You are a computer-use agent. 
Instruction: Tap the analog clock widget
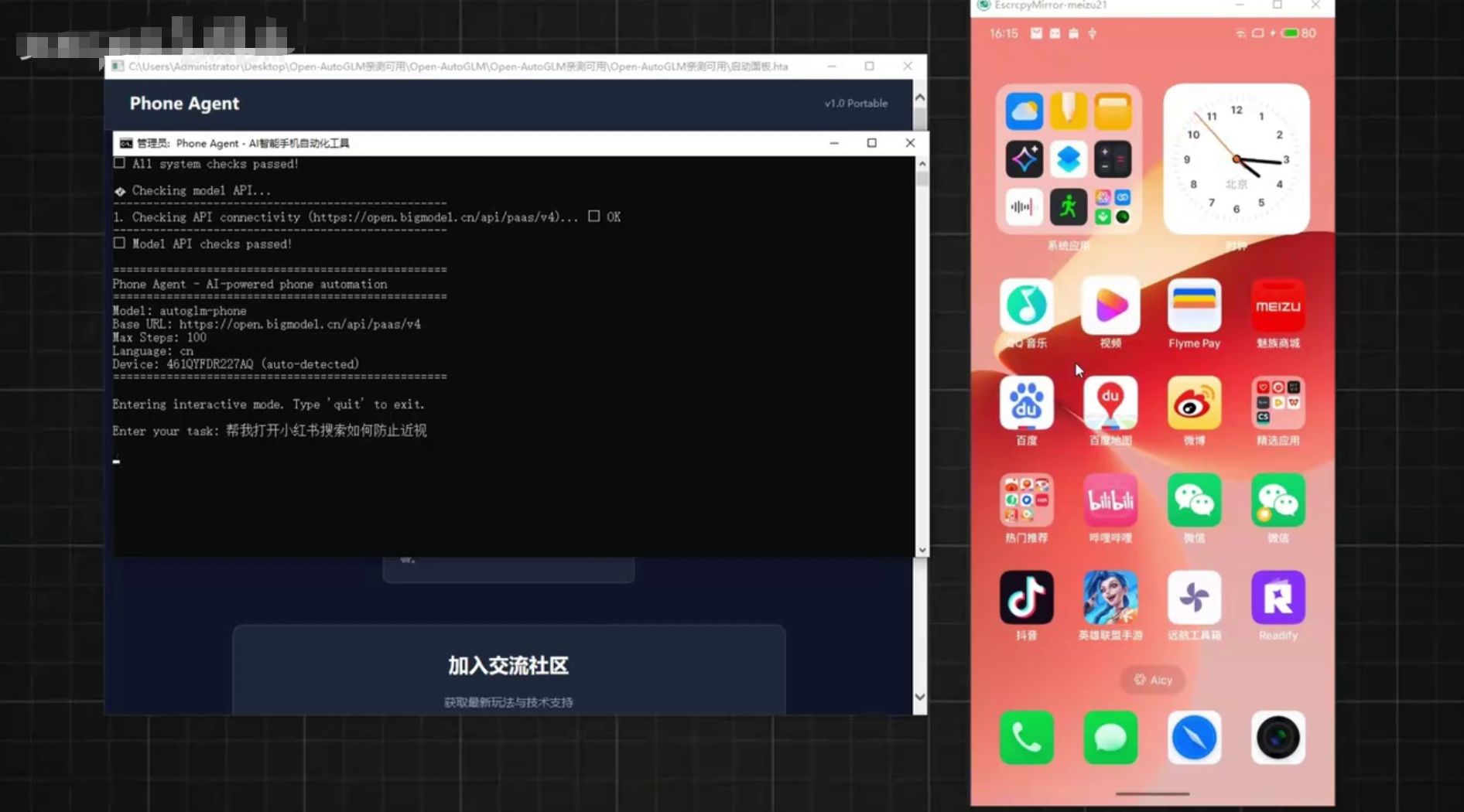1237,159
